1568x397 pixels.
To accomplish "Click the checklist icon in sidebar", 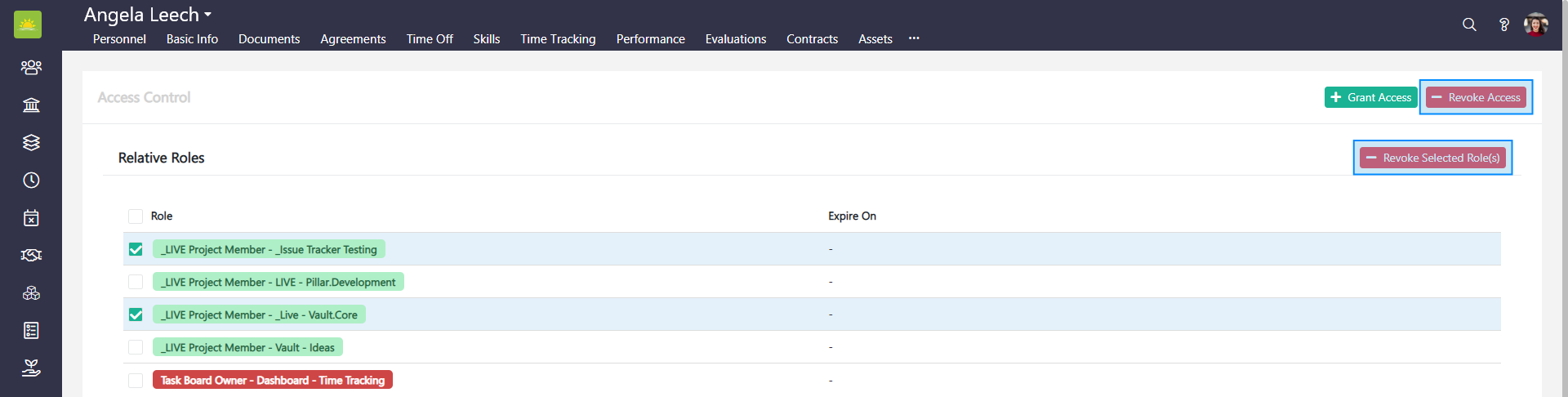I will click(x=31, y=330).
